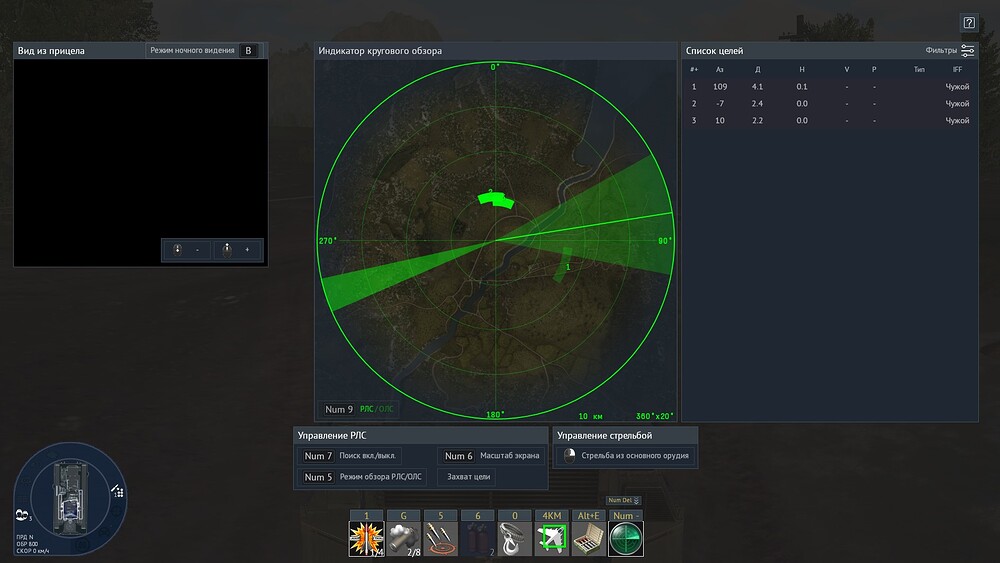Click the СКОР 0 км/ч speed readout
Image resolution: width=1000 pixels, height=563 pixels.
click(33, 551)
